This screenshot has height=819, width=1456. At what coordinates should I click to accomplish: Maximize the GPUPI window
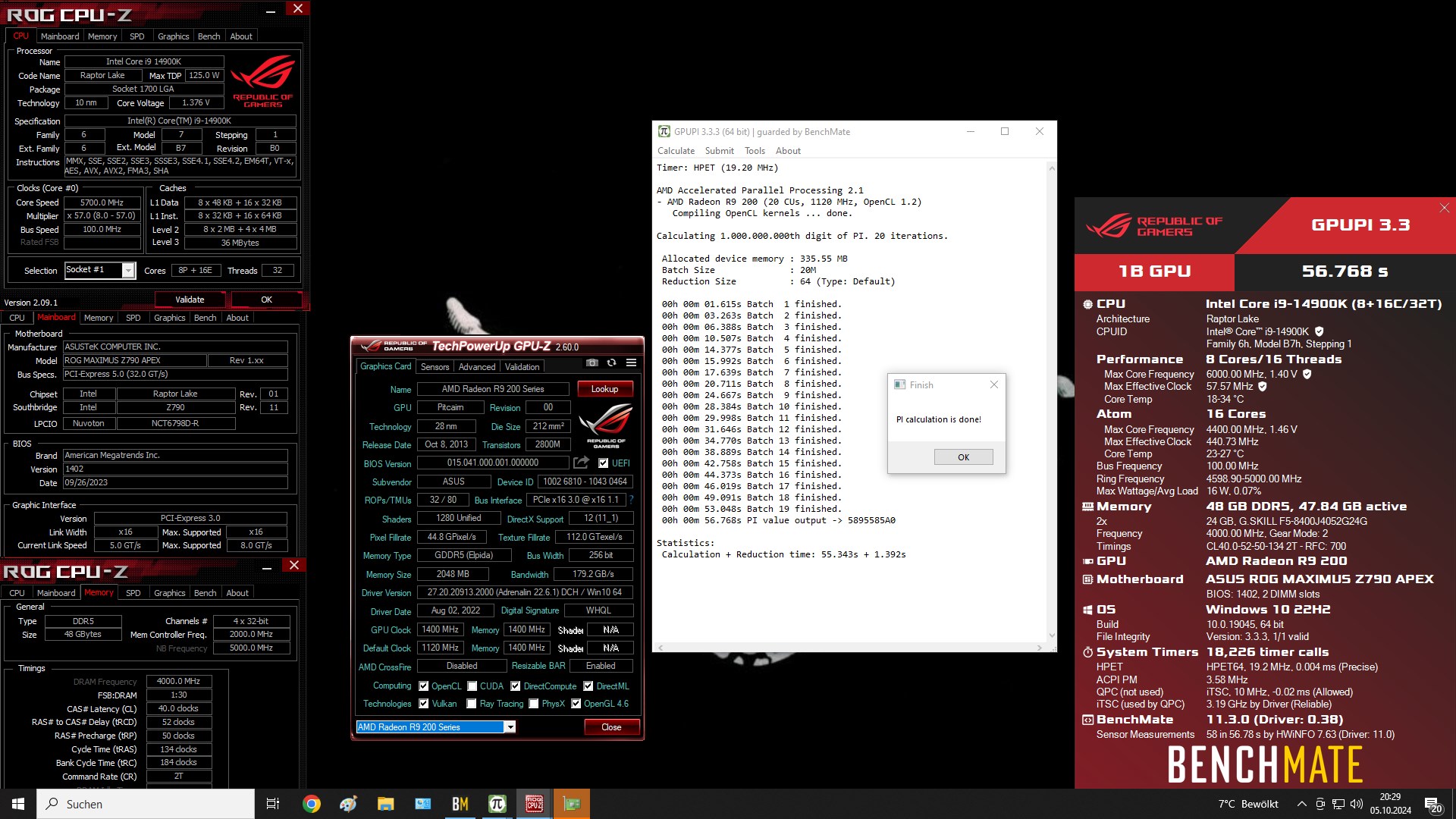click(x=1005, y=131)
